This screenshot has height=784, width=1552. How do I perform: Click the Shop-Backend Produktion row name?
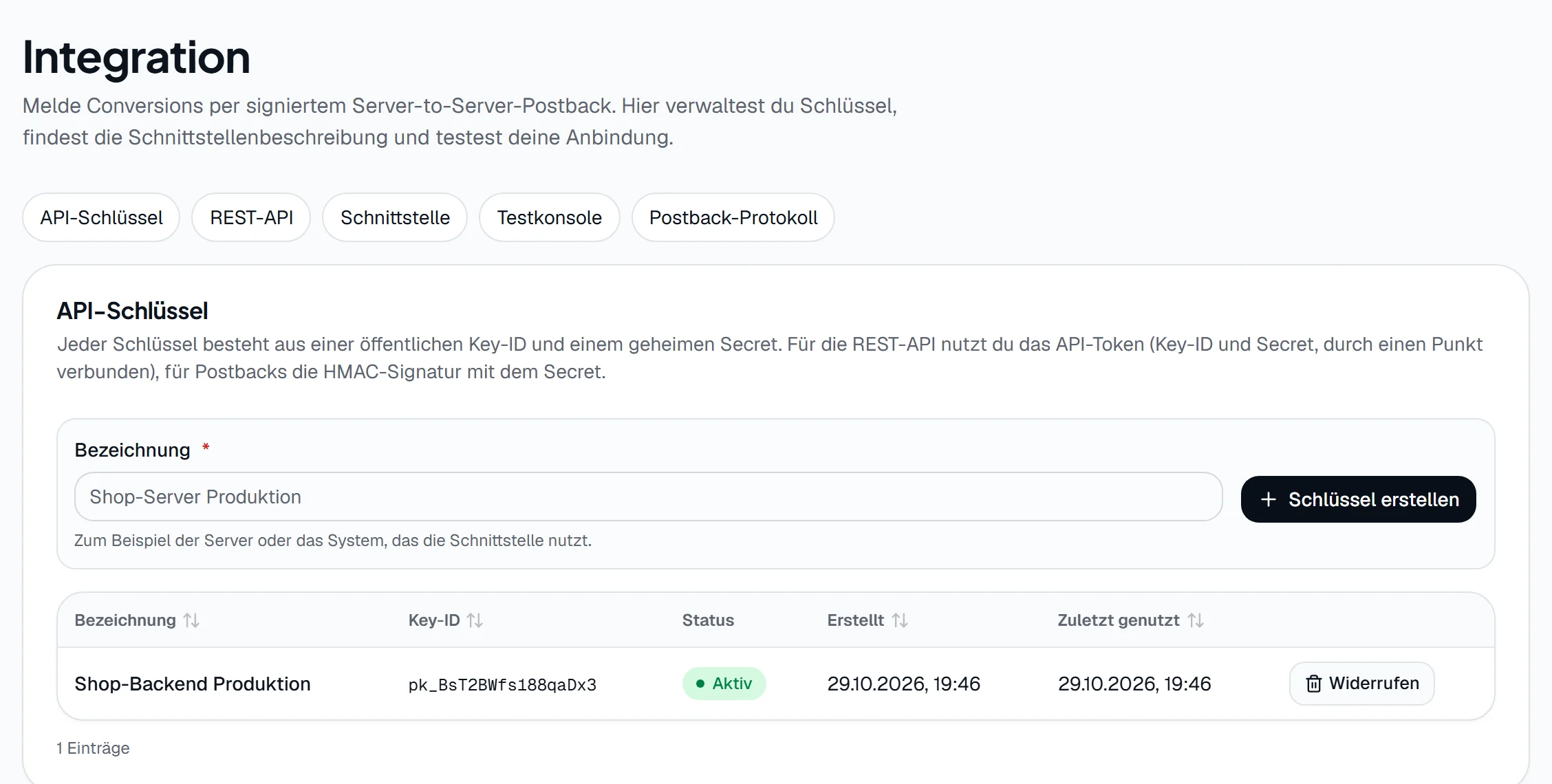[x=193, y=684]
